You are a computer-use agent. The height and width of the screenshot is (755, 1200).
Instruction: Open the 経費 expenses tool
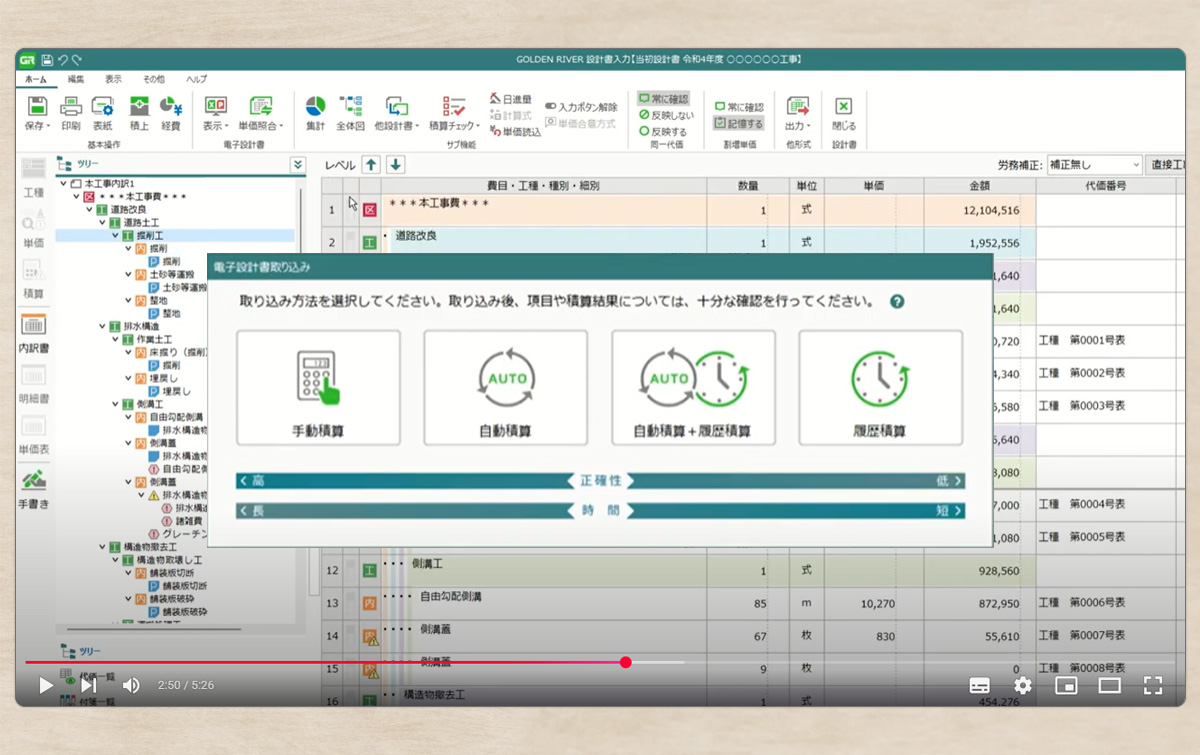point(171,113)
